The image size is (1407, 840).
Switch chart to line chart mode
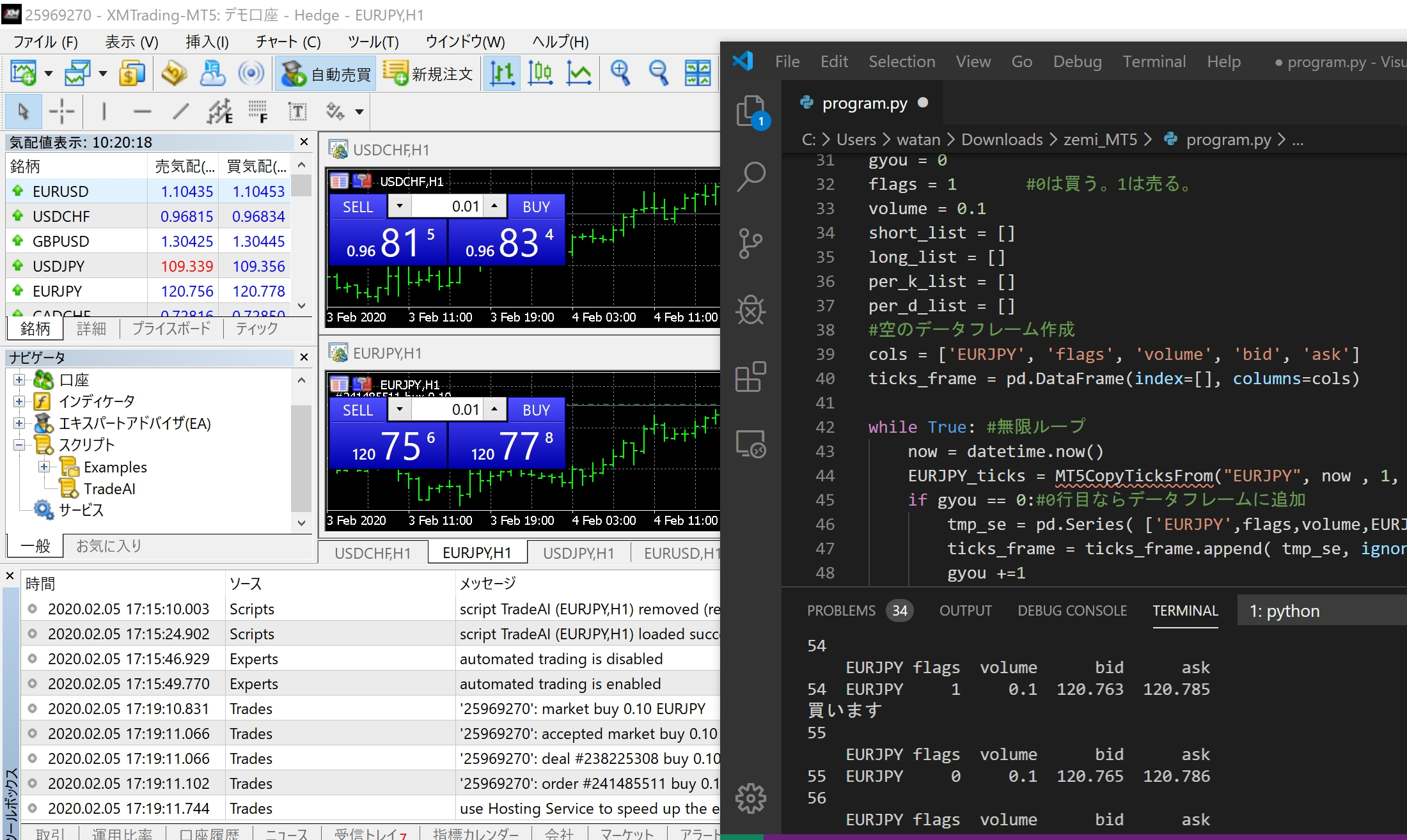tap(579, 74)
